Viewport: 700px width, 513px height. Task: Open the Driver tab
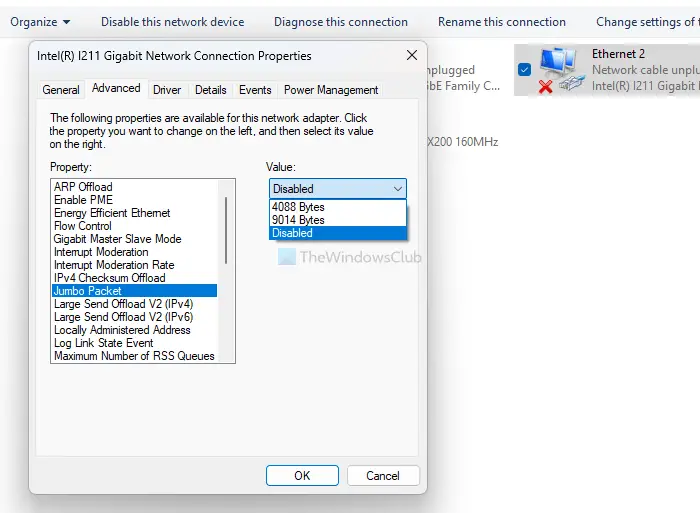click(167, 90)
